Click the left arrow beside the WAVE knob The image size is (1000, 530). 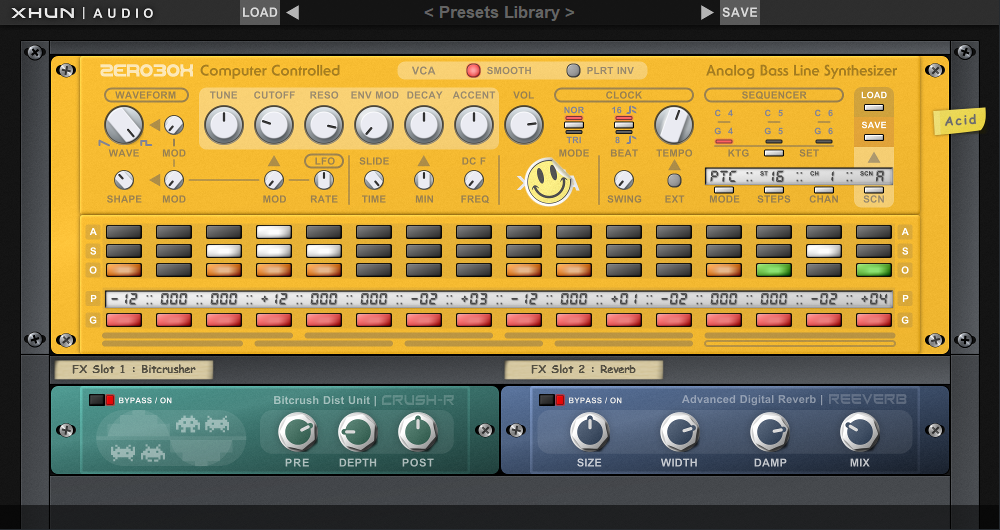click(x=155, y=125)
